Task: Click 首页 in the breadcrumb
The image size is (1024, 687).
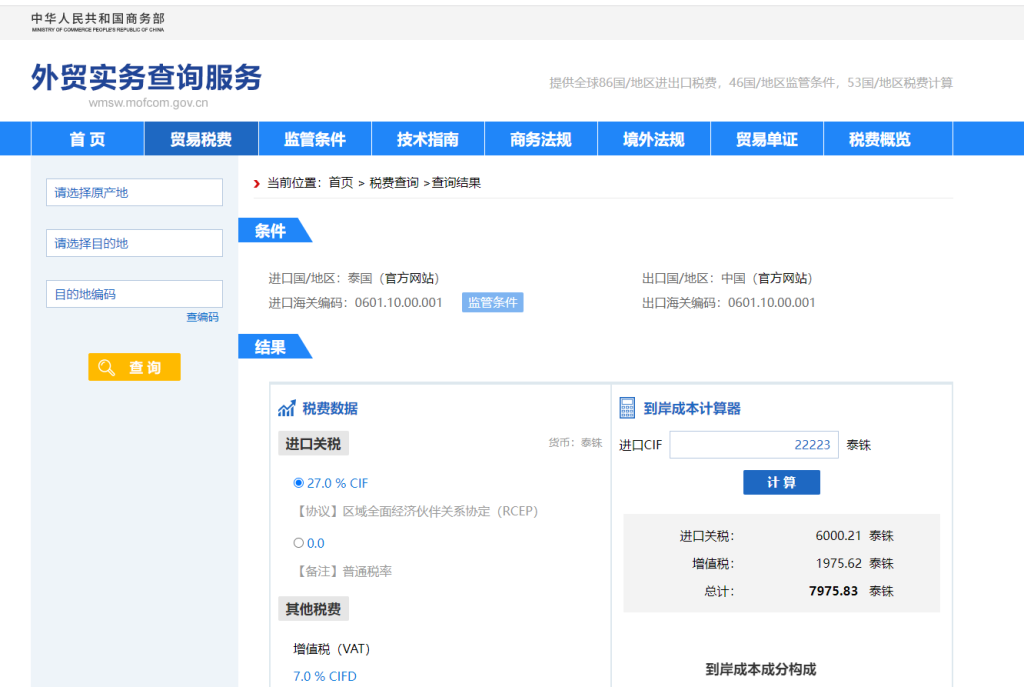Action: point(341,183)
